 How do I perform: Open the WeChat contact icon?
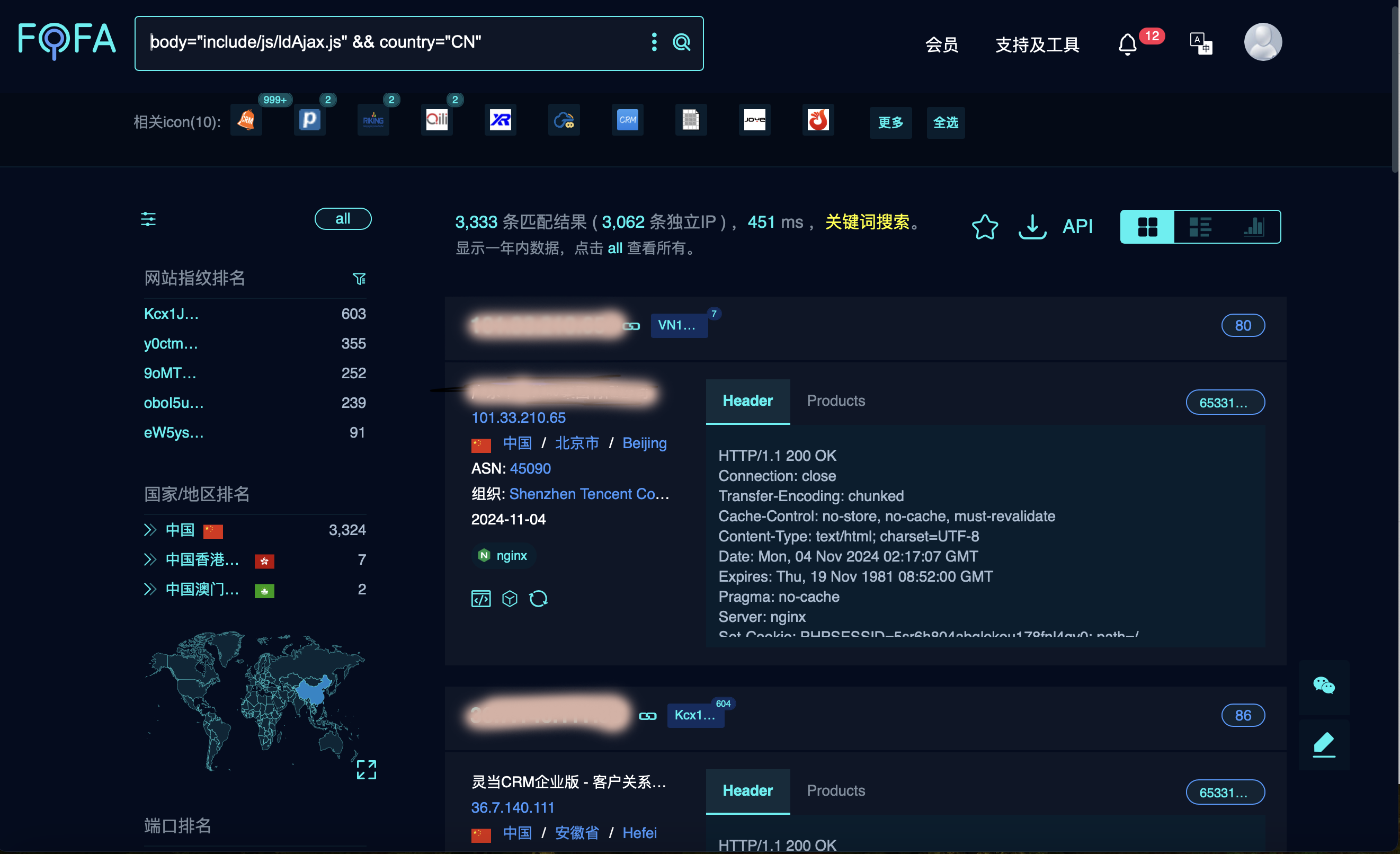(x=1323, y=686)
